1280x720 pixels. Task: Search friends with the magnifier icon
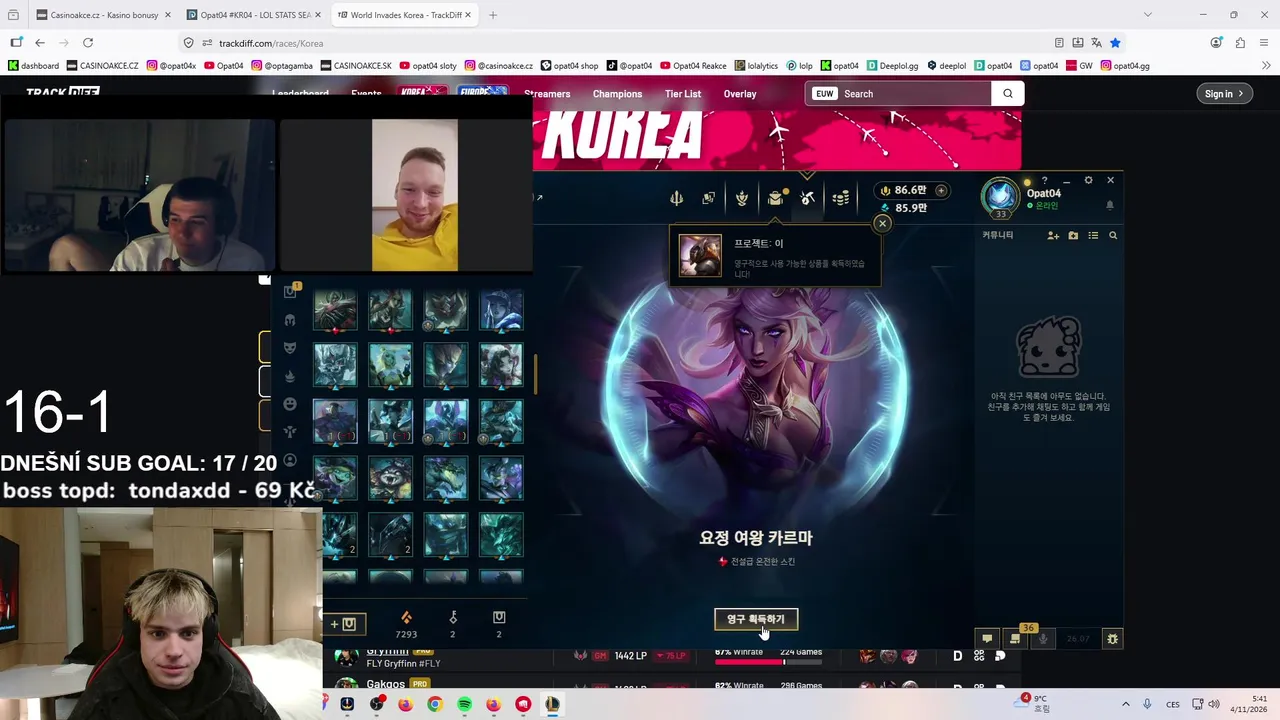[1113, 235]
